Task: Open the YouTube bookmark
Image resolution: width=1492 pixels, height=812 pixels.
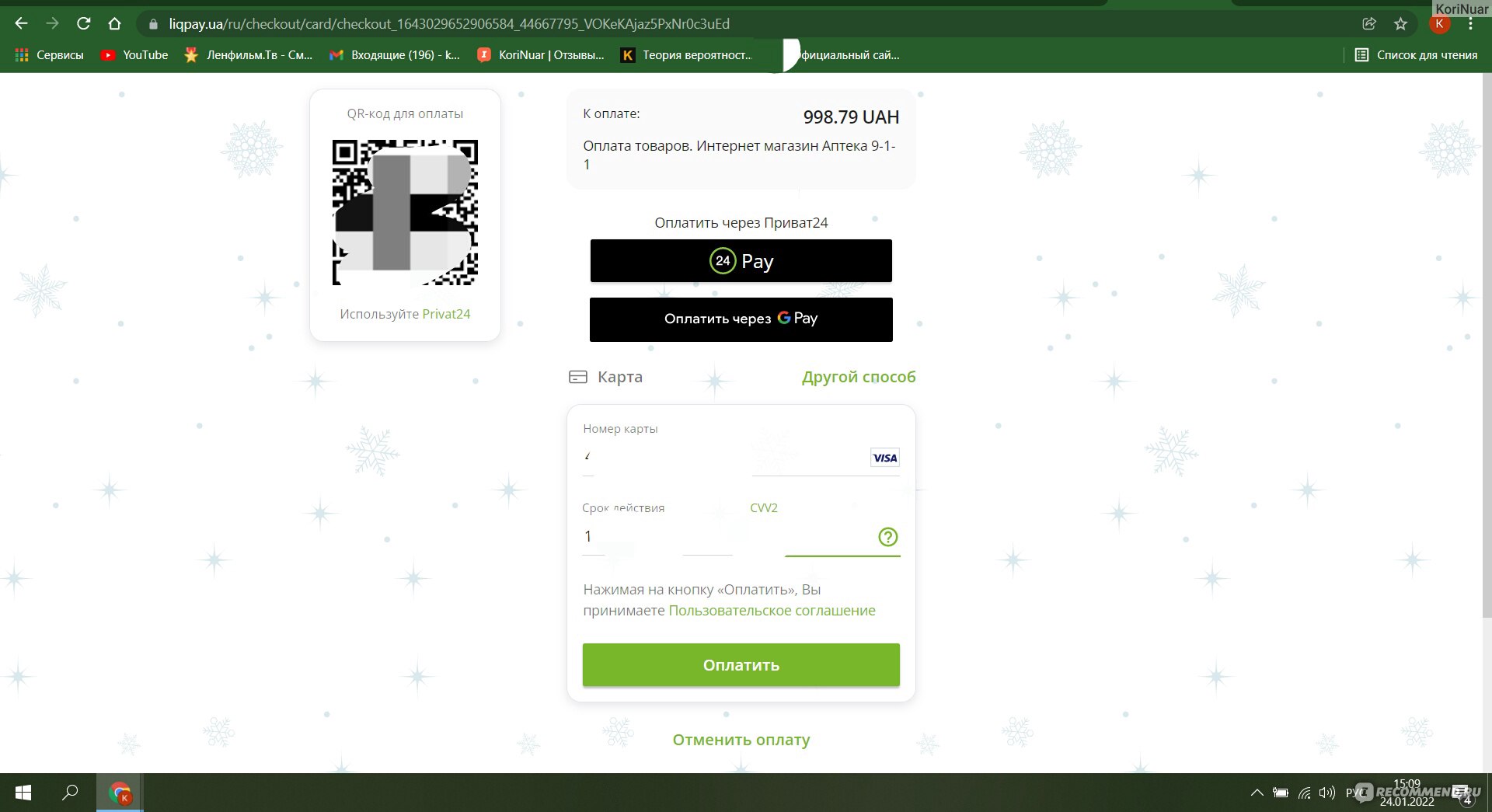Action: [x=134, y=55]
